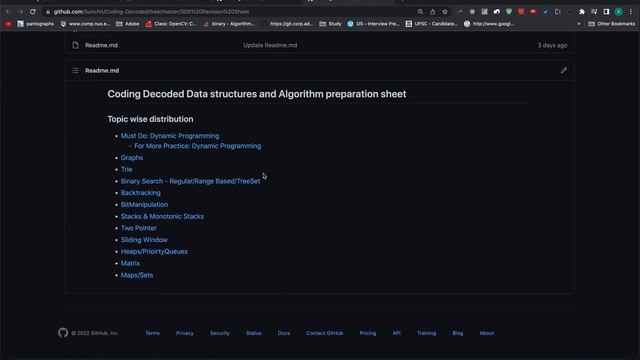Open the Update Readme.md commit message
This screenshot has height=360, width=640.
[270, 45]
